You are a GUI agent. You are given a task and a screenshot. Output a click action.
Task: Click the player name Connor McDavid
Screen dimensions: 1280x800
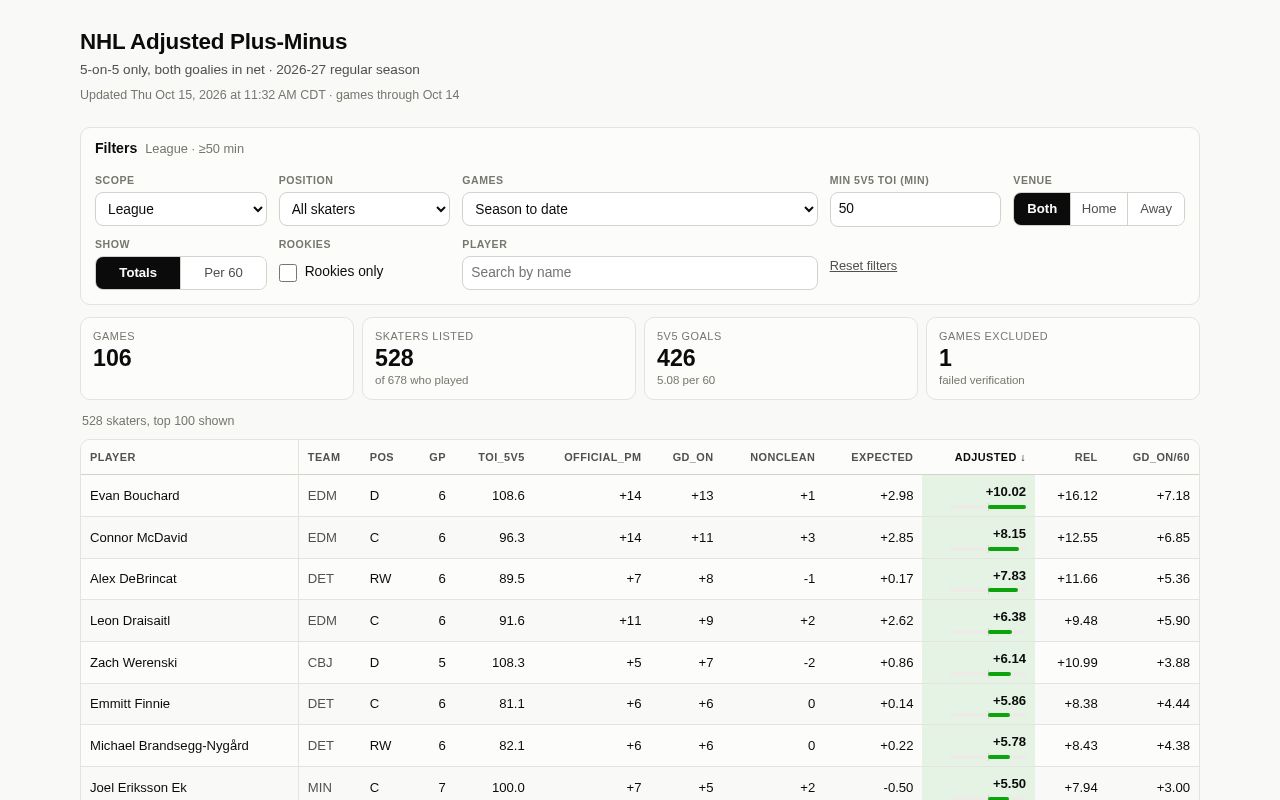point(139,538)
